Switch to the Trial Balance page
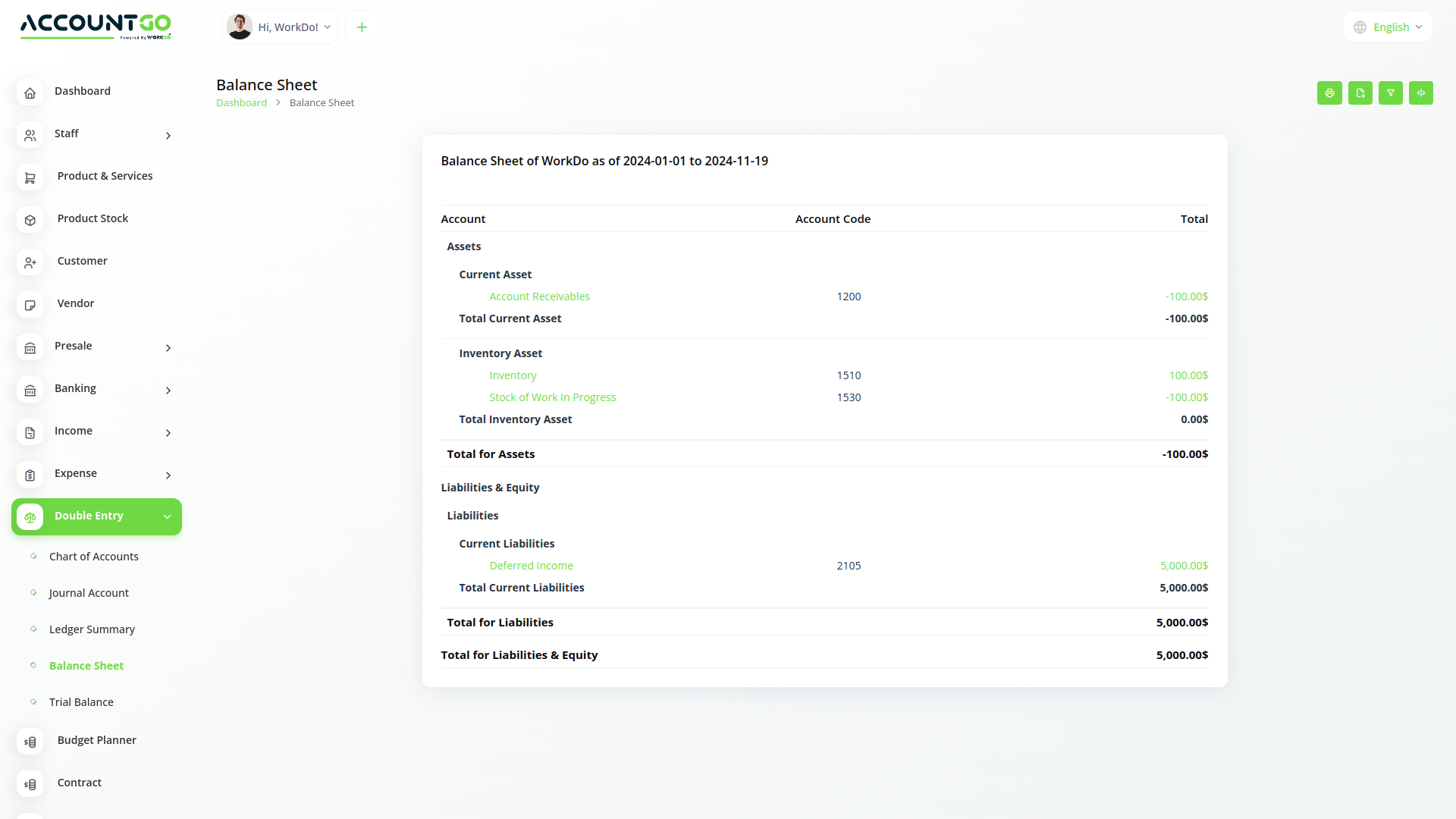Screen dimensions: 1456x819 (81, 701)
